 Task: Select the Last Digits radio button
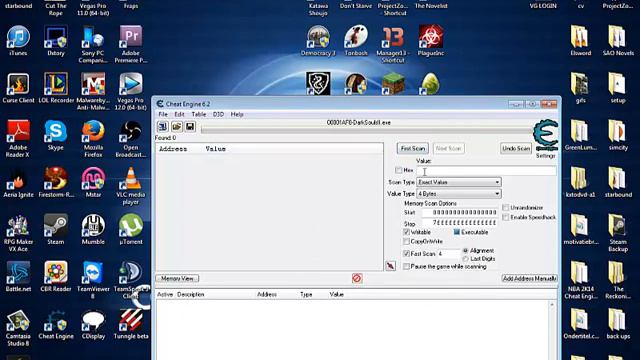(465, 259)
